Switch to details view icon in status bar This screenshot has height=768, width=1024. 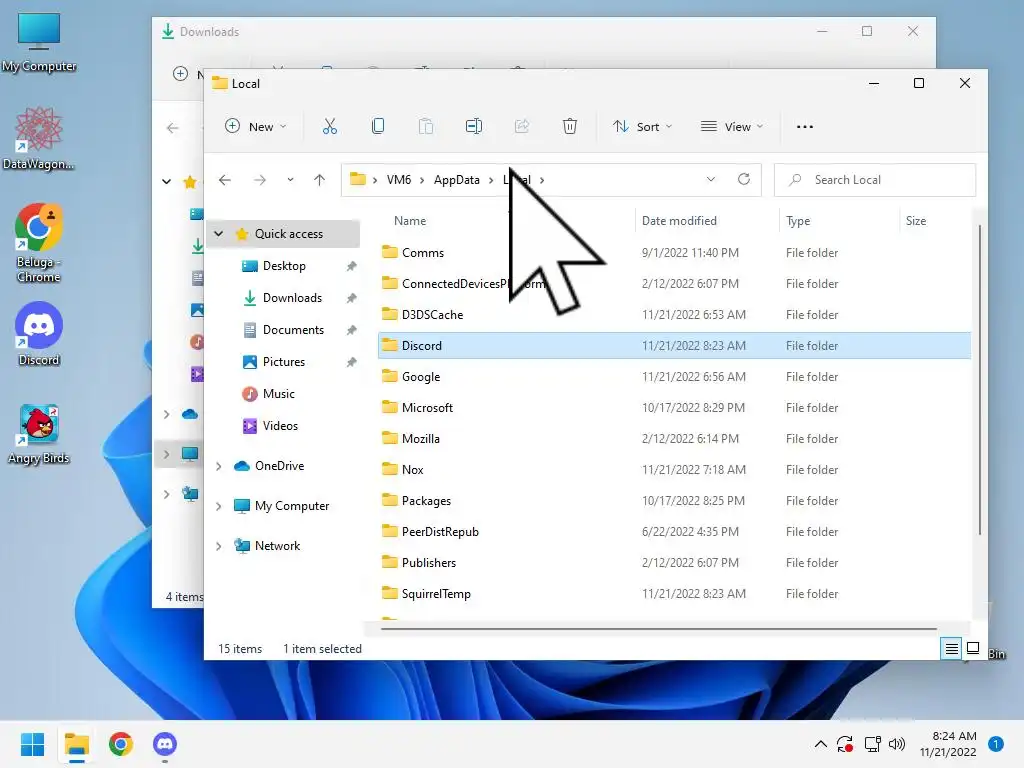(952, 648)
